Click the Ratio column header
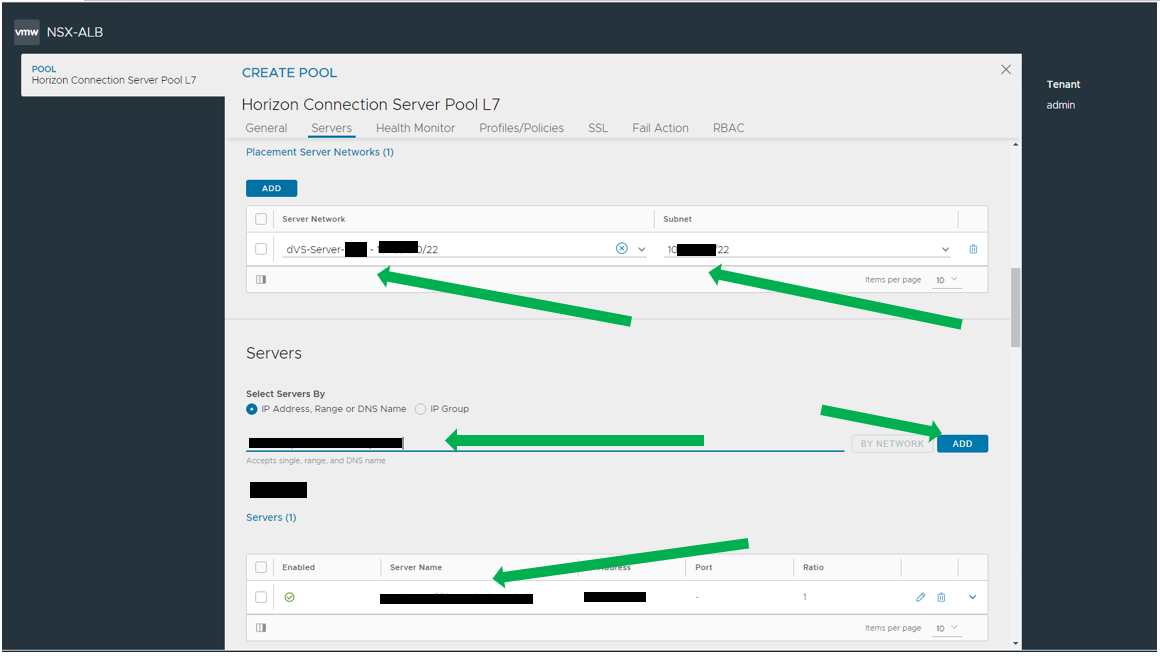This screenshot has width=1160, height=656. click(x=813, y=567)
